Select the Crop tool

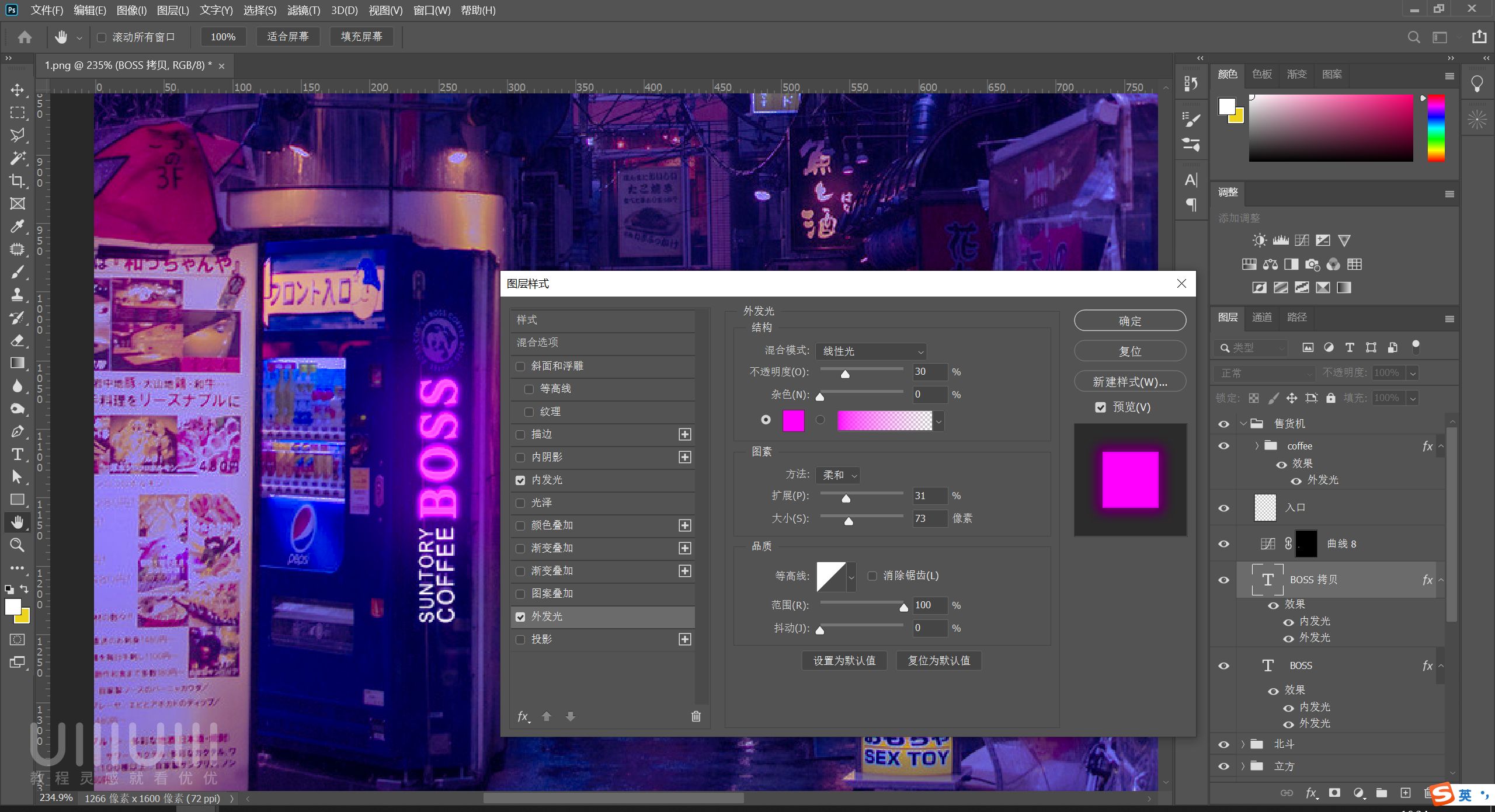pos(18,181)
